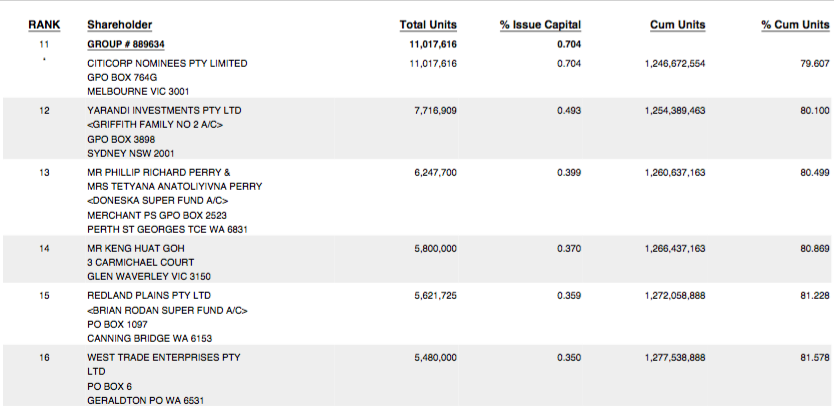Click Citicorp Nominees Pty Limited name
Screen dimensions: 834x406
click(167, 63)
